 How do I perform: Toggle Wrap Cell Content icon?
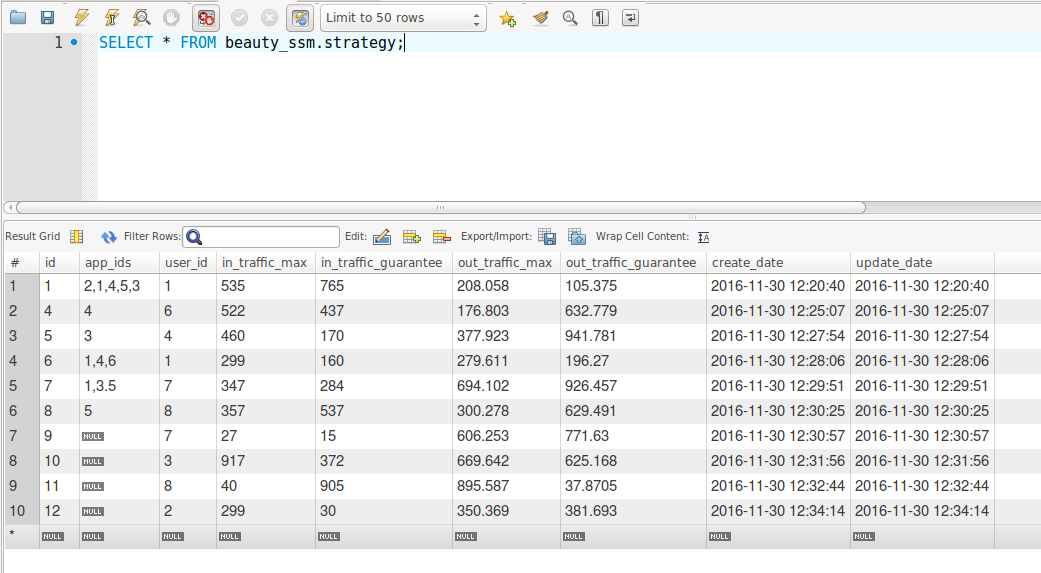(x=704, y=237)
